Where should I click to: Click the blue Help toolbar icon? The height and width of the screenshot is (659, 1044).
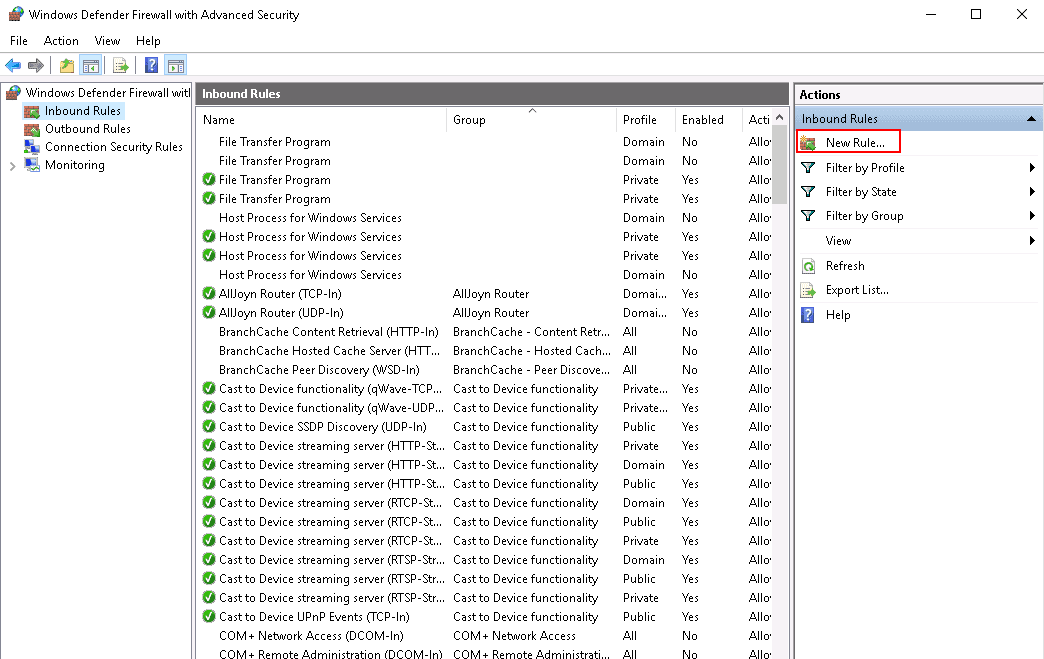pos(152,65)
